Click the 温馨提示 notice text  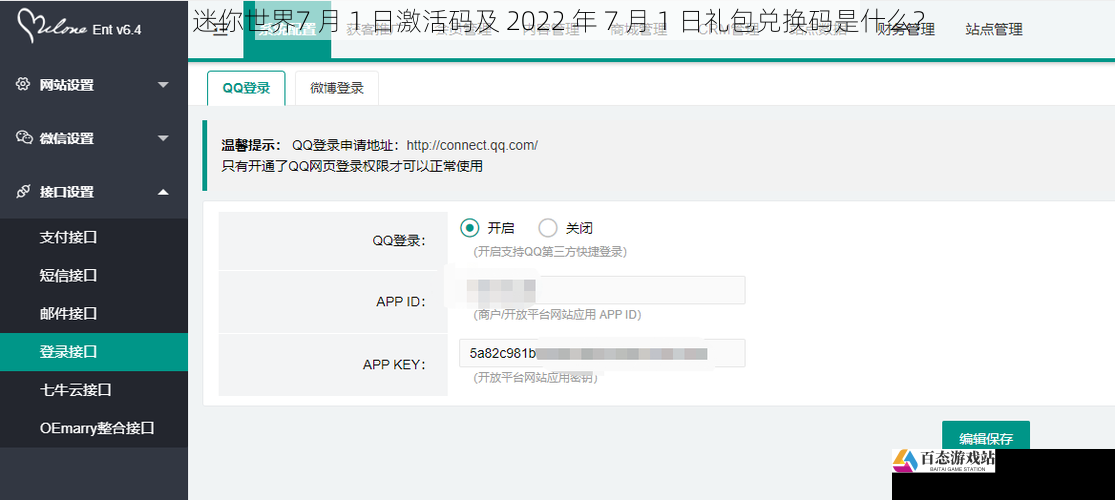click(251, 145)
